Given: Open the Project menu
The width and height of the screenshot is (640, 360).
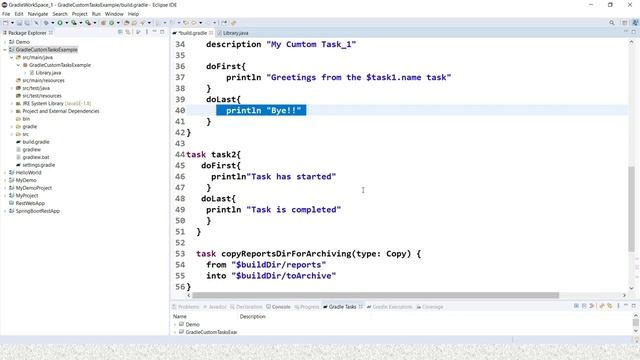Looking at the screenshot, I should point(80,14).
